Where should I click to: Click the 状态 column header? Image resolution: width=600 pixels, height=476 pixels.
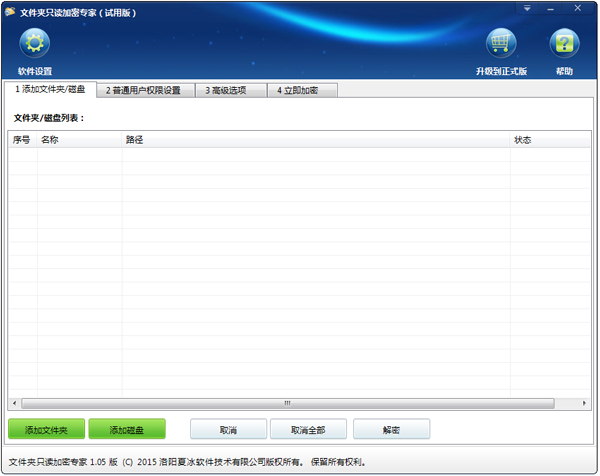pyautogui.click(x=550, y=140)
